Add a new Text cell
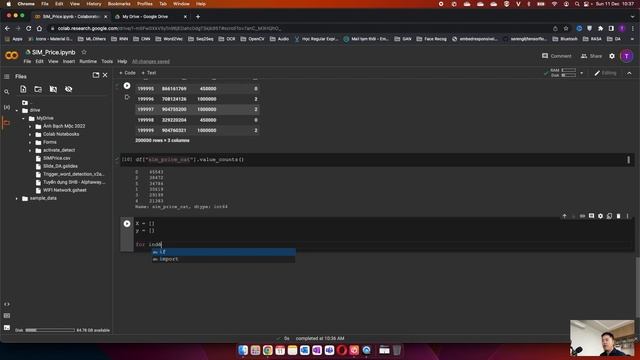Screen dimensions: 640x360 pyautogui.click(x=149, y=73)
